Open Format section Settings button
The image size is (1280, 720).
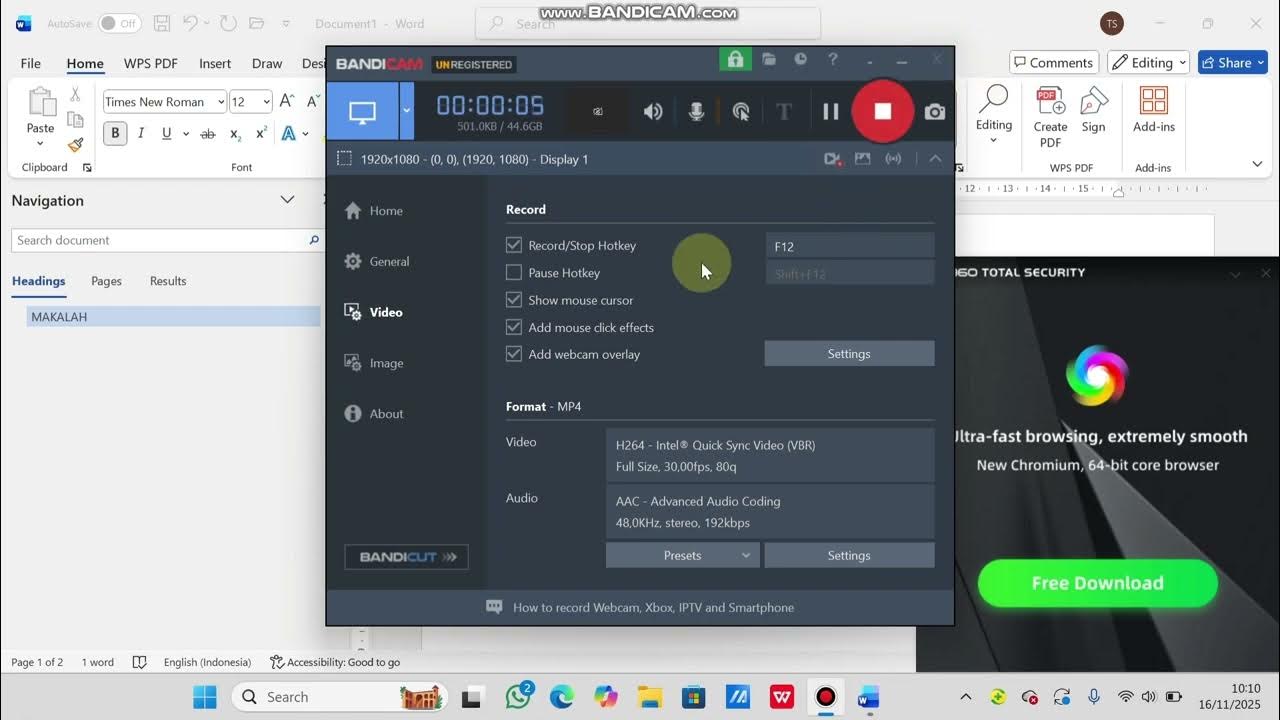point(849,556)
